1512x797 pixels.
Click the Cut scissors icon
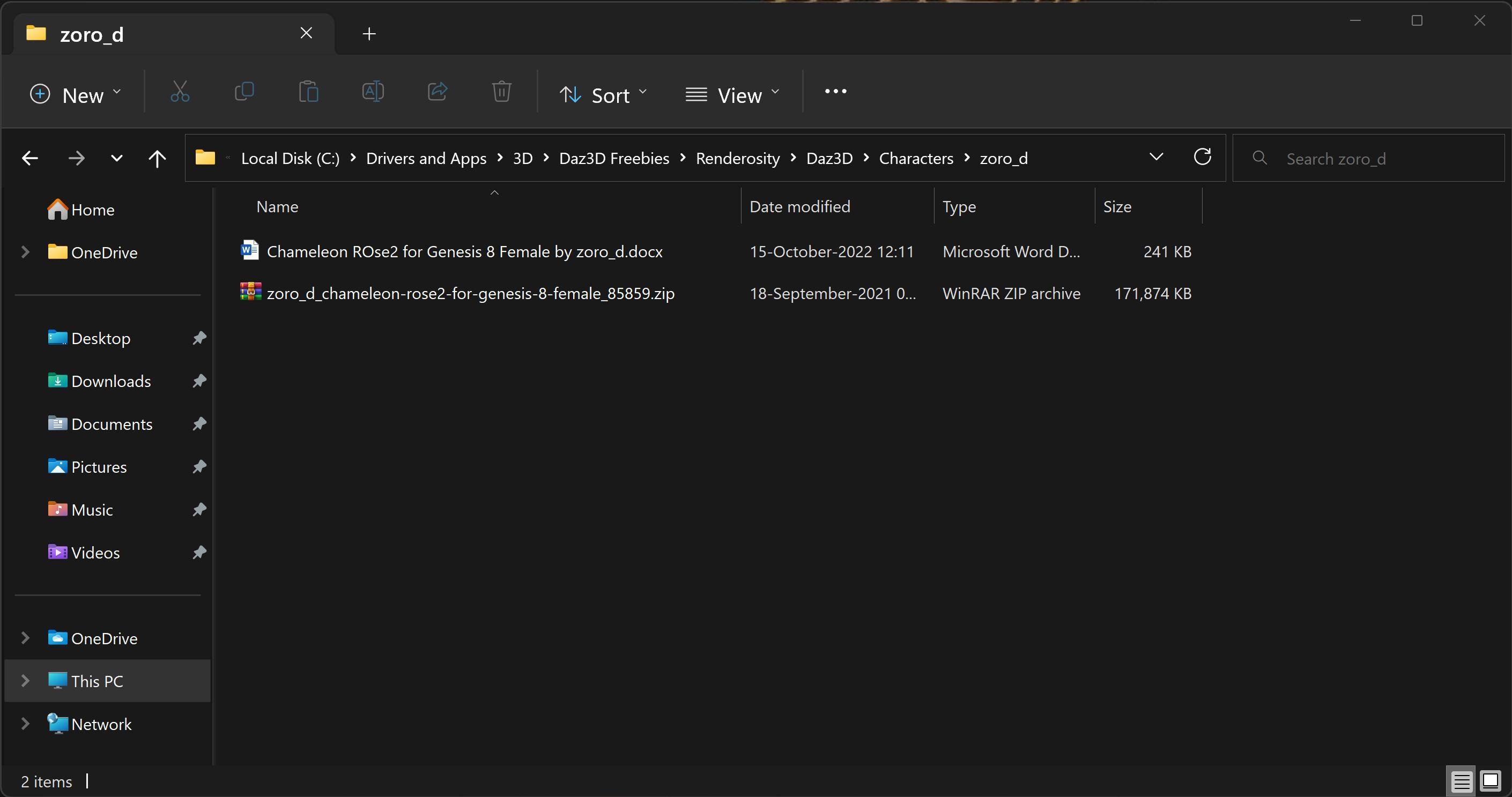(180, 92)
